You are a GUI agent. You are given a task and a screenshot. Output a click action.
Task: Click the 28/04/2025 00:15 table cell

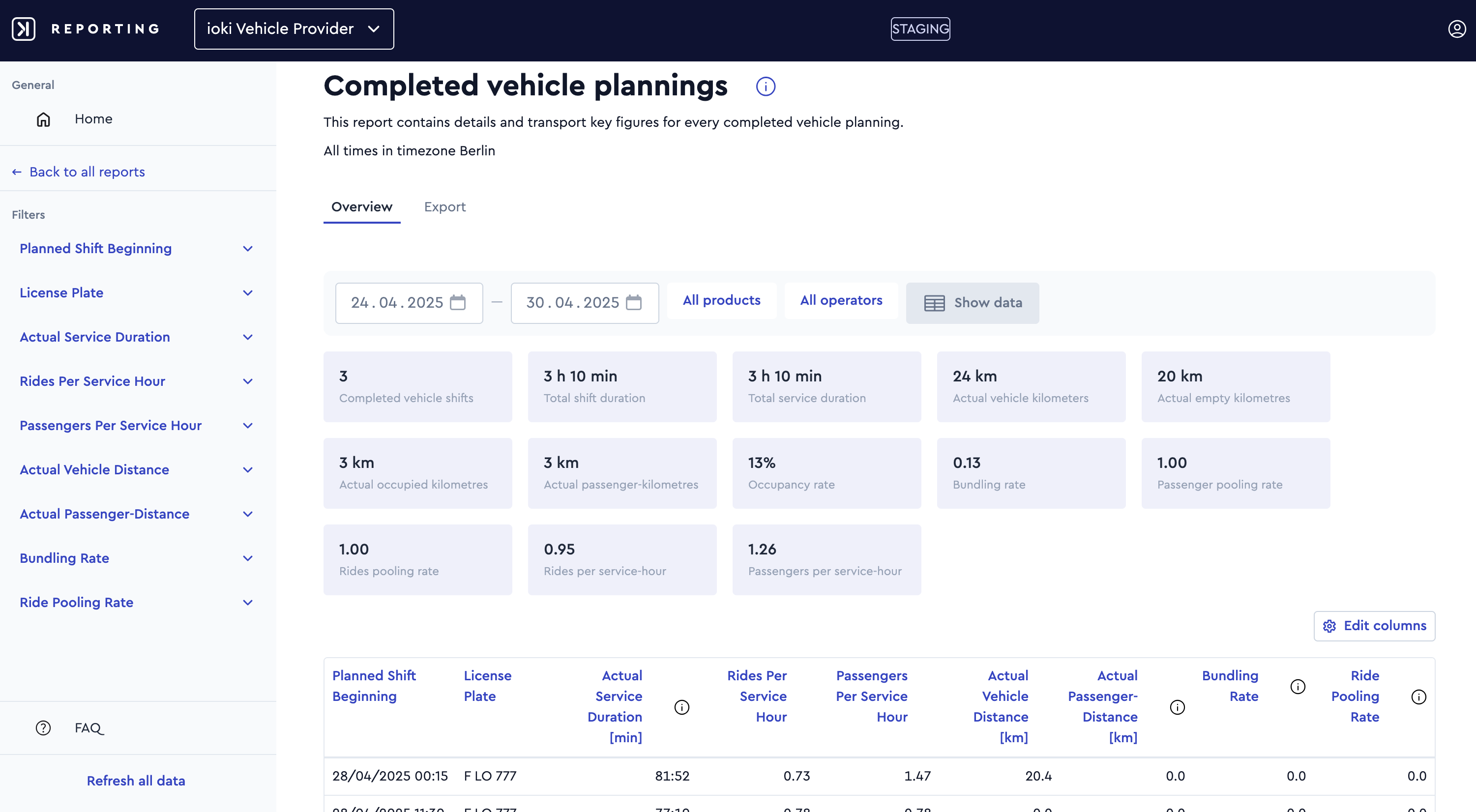390,777
